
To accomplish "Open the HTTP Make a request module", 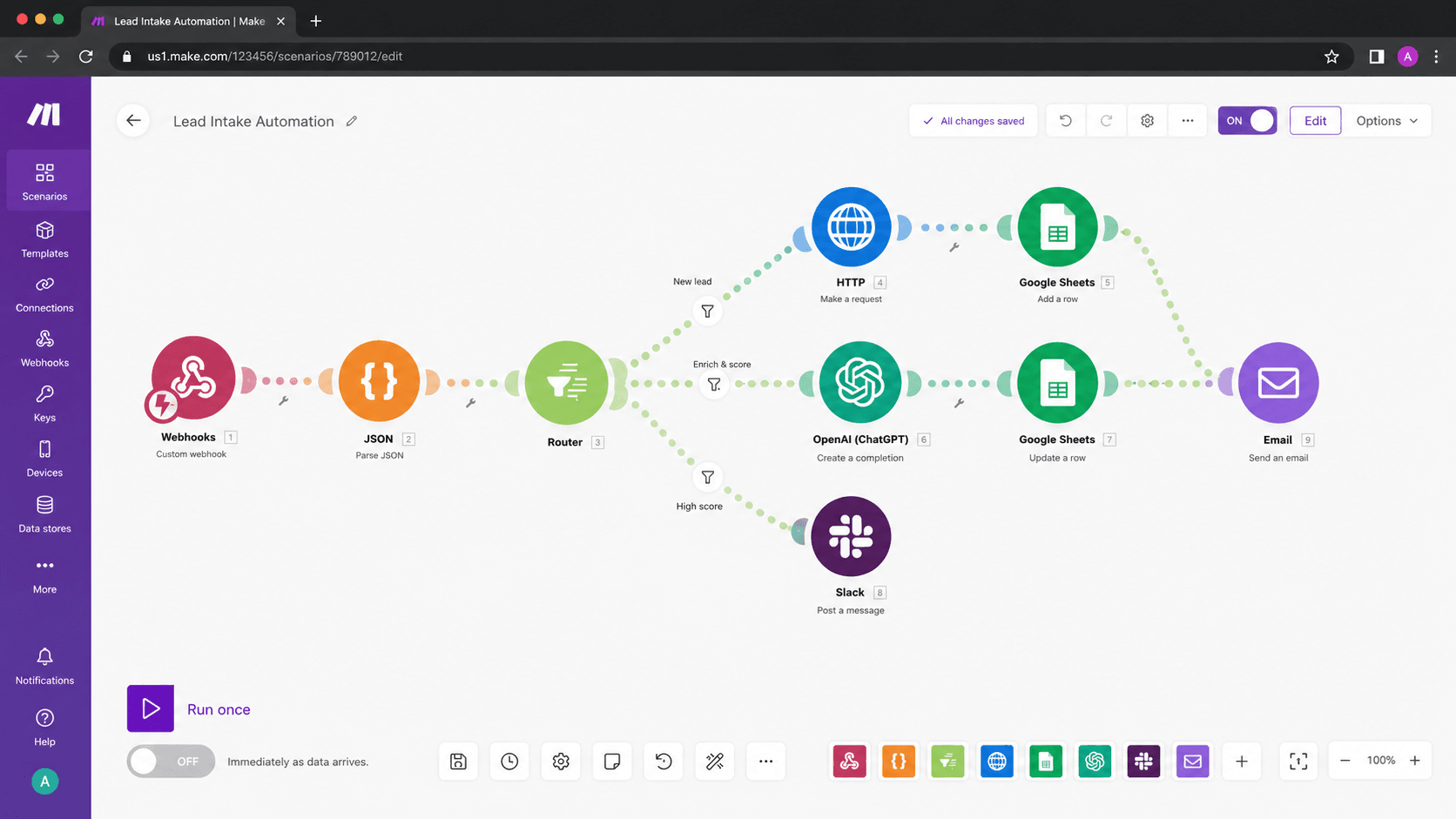I will pos(851,226).
